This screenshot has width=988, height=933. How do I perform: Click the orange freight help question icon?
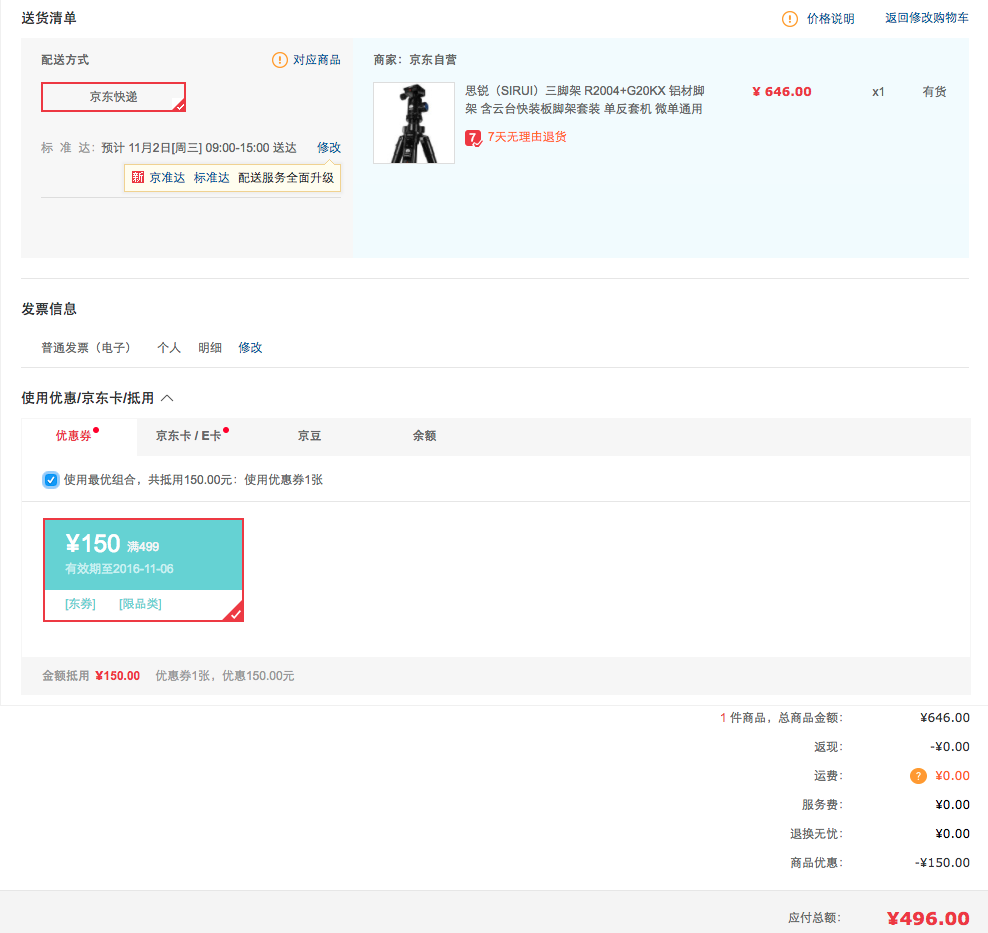[x=918, y=776]
